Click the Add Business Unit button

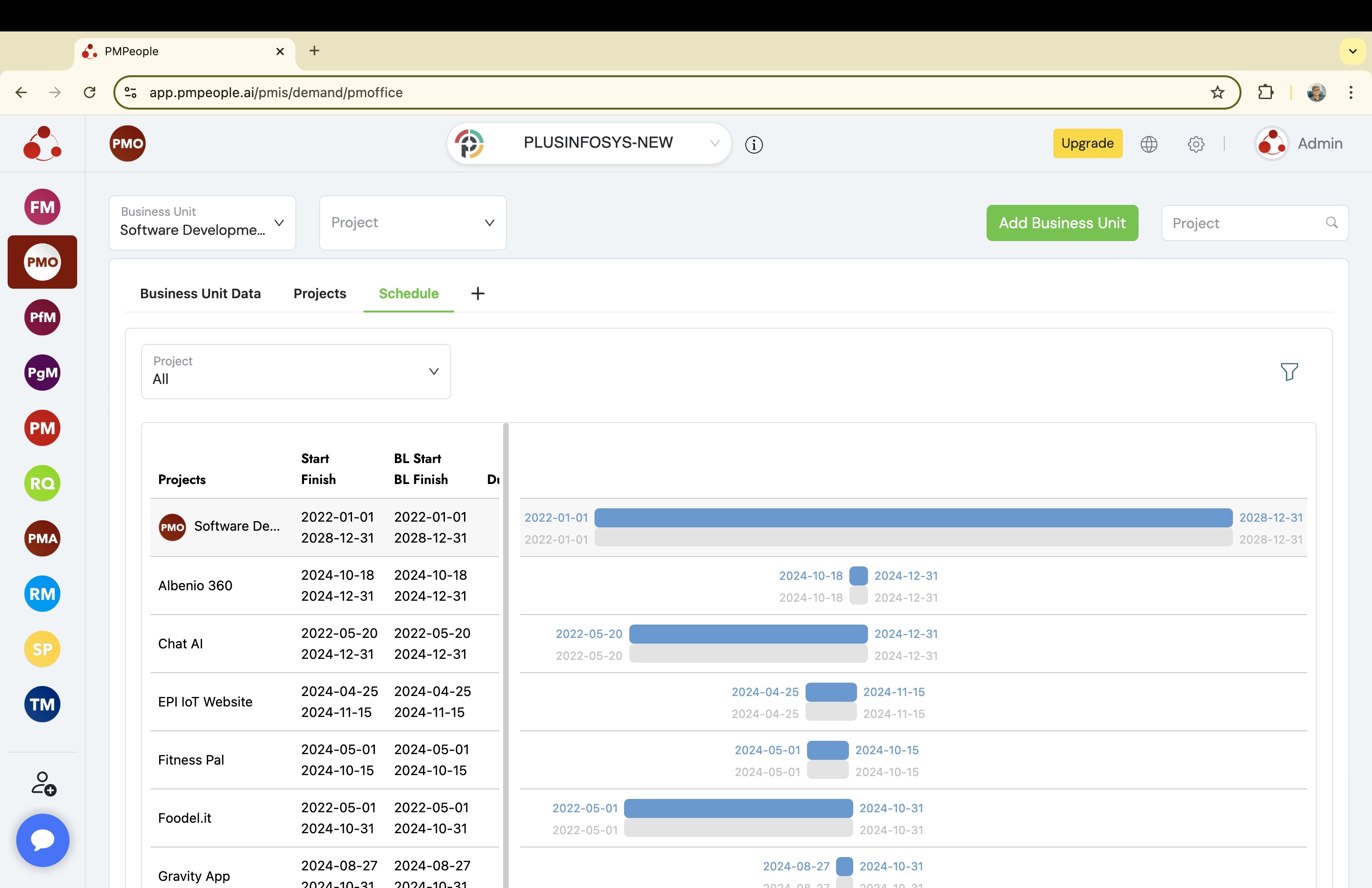[x=1061, y=222]
